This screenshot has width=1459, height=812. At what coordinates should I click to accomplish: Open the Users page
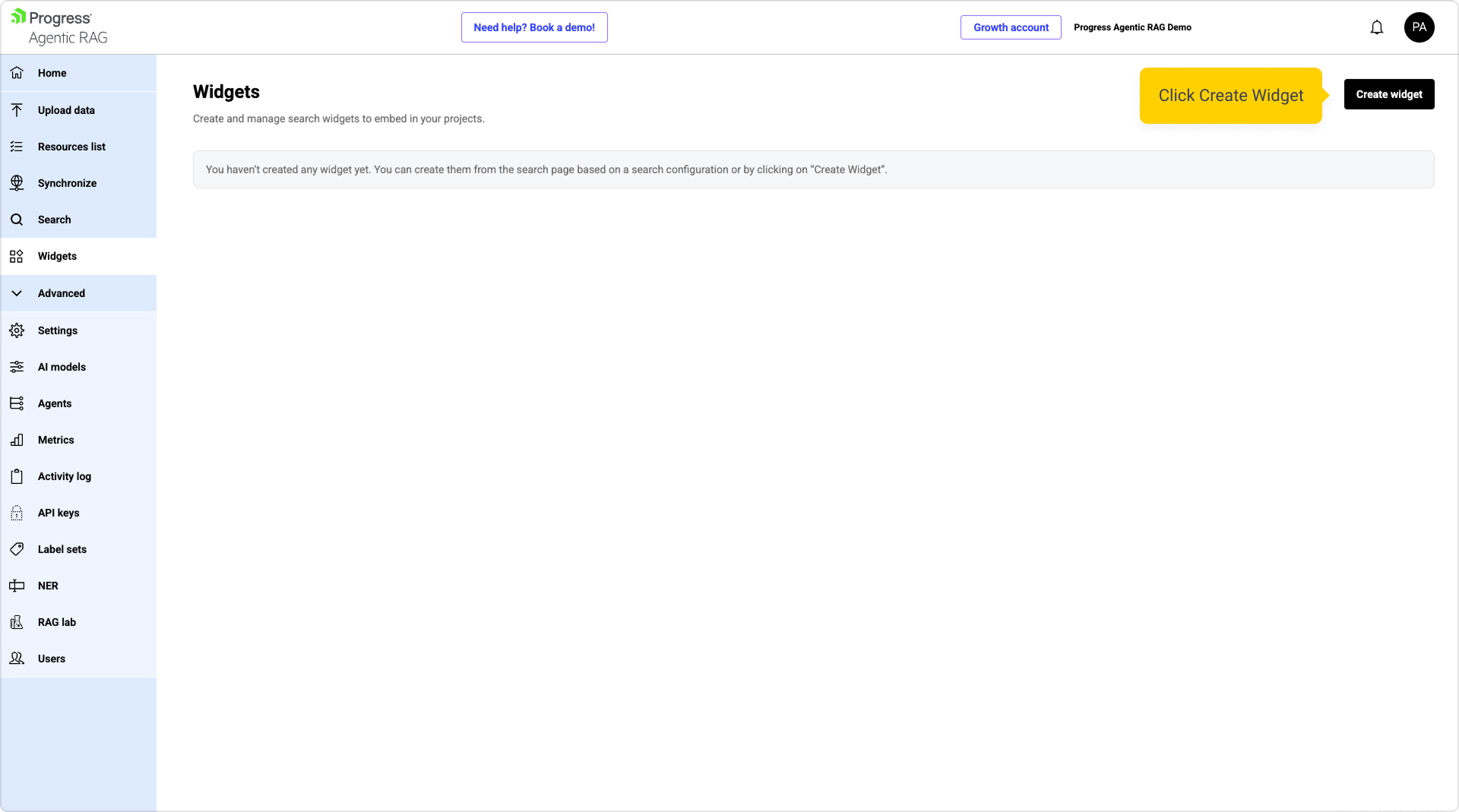[52, 659]
